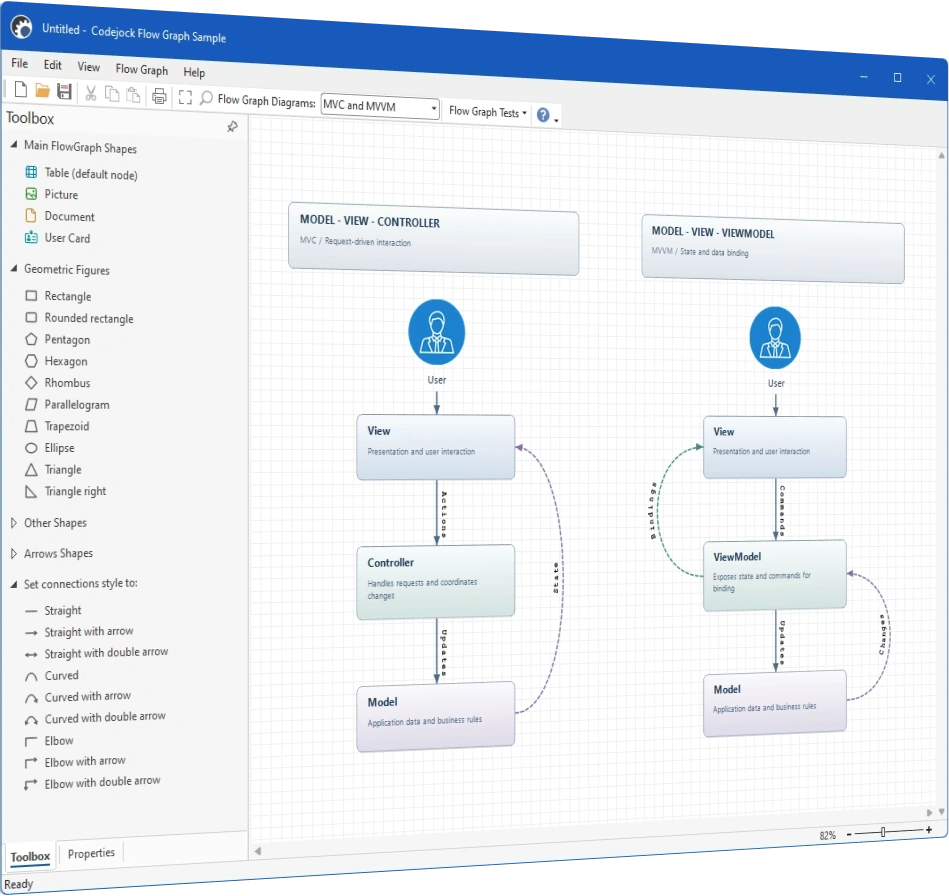Click the Save diskette toolbar icon
The height and width of the screenshot is (896, 949).
point(64,91)
